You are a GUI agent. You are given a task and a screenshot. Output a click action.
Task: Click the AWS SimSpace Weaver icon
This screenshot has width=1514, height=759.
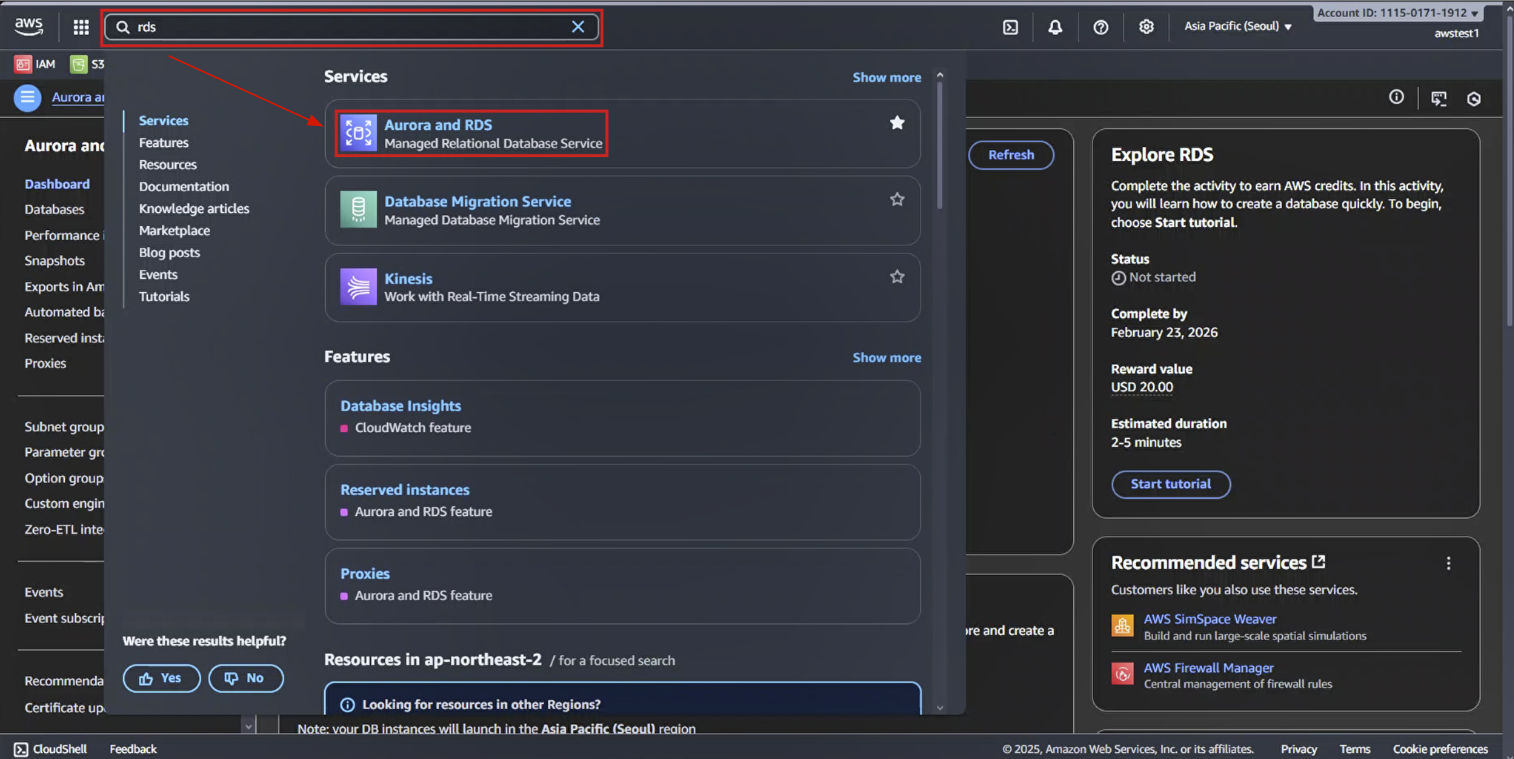pyautogui.click(x=1123, y=626)
